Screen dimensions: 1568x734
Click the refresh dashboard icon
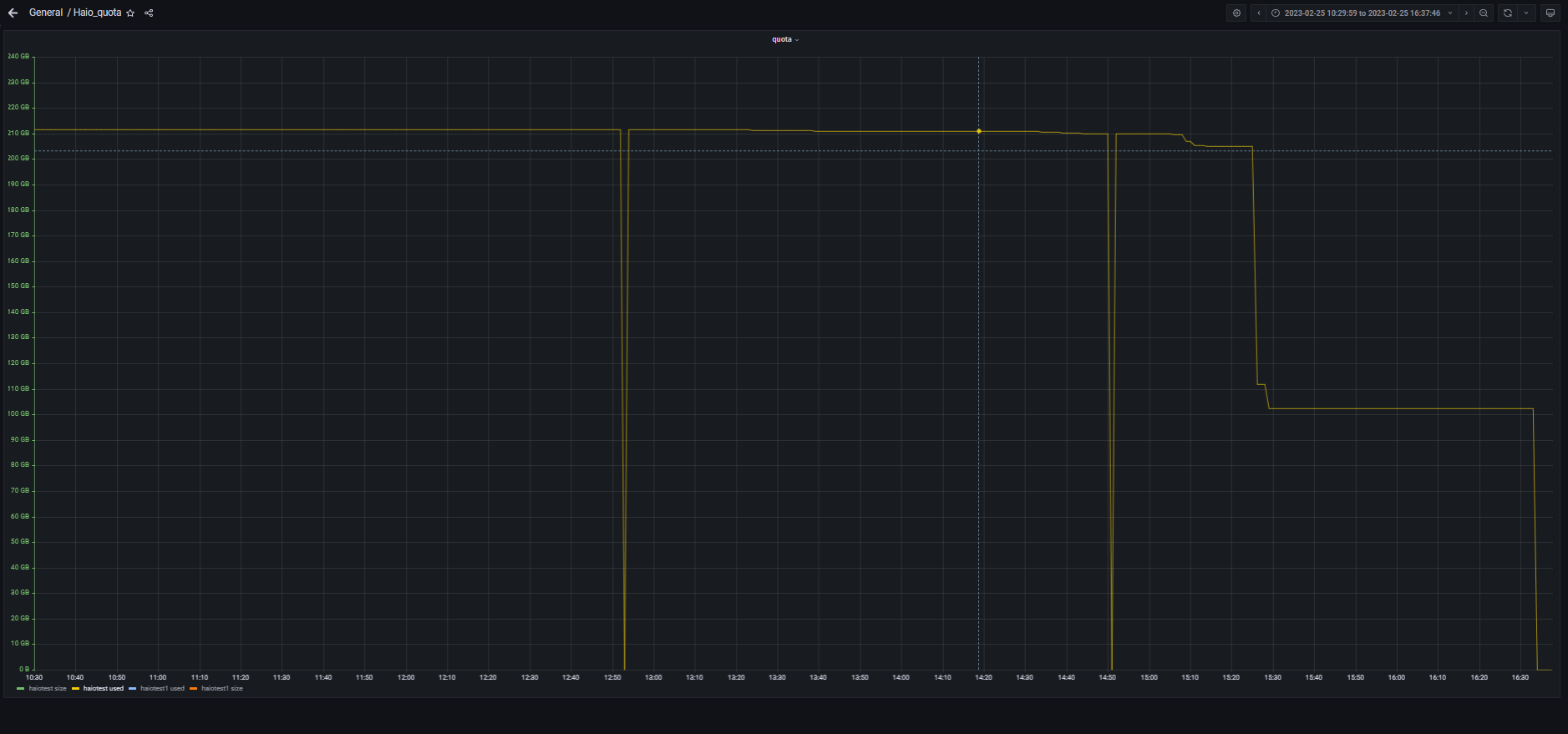pyautogui.click(x=1507, y=13)
